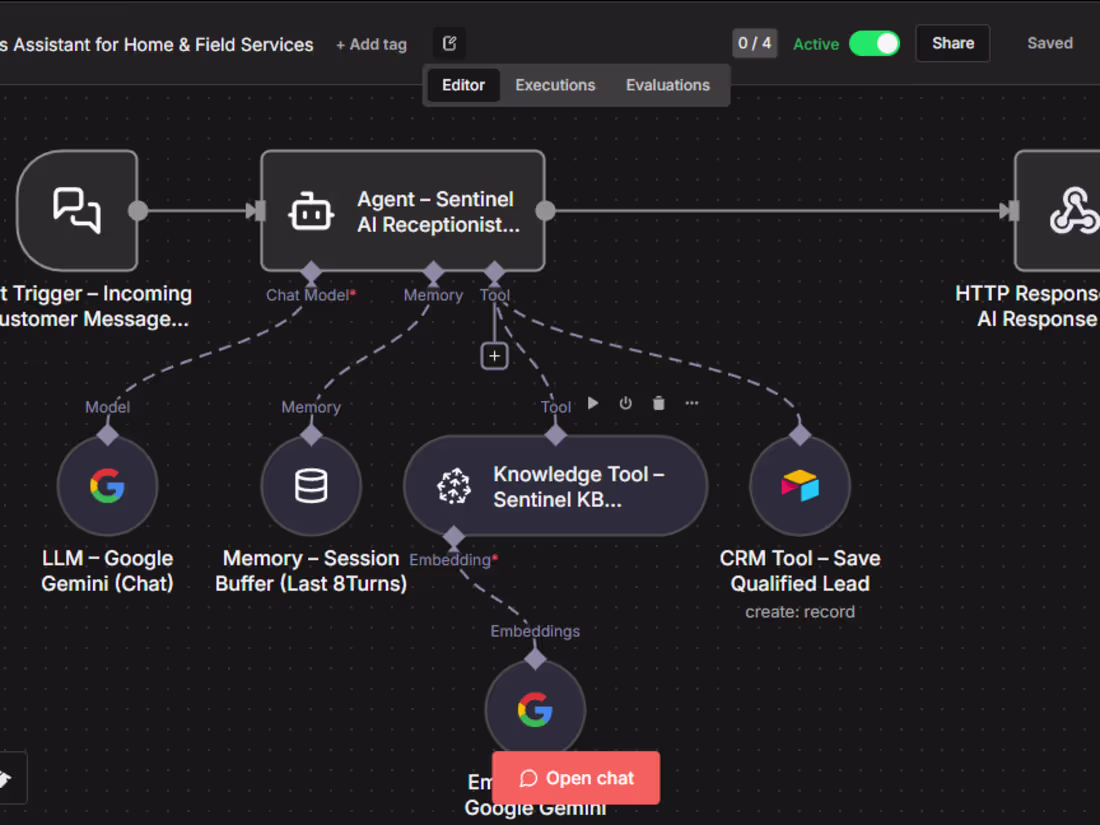Toggle the workflow Active switch off
The width and height of the screenshot is (1100, 825).
click(874, 44)
